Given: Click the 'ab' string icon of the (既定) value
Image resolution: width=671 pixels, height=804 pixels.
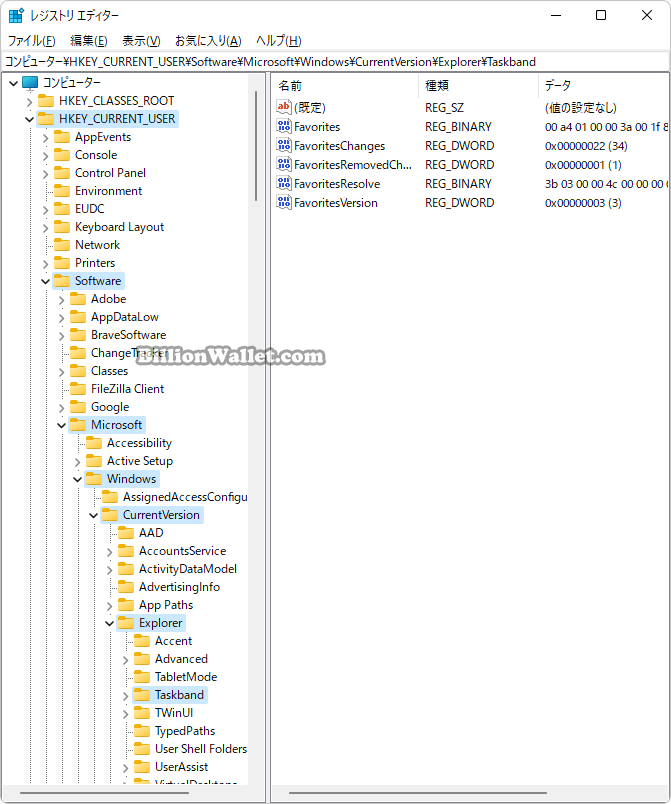Looking at the screenshot, I should coord(283,107).
